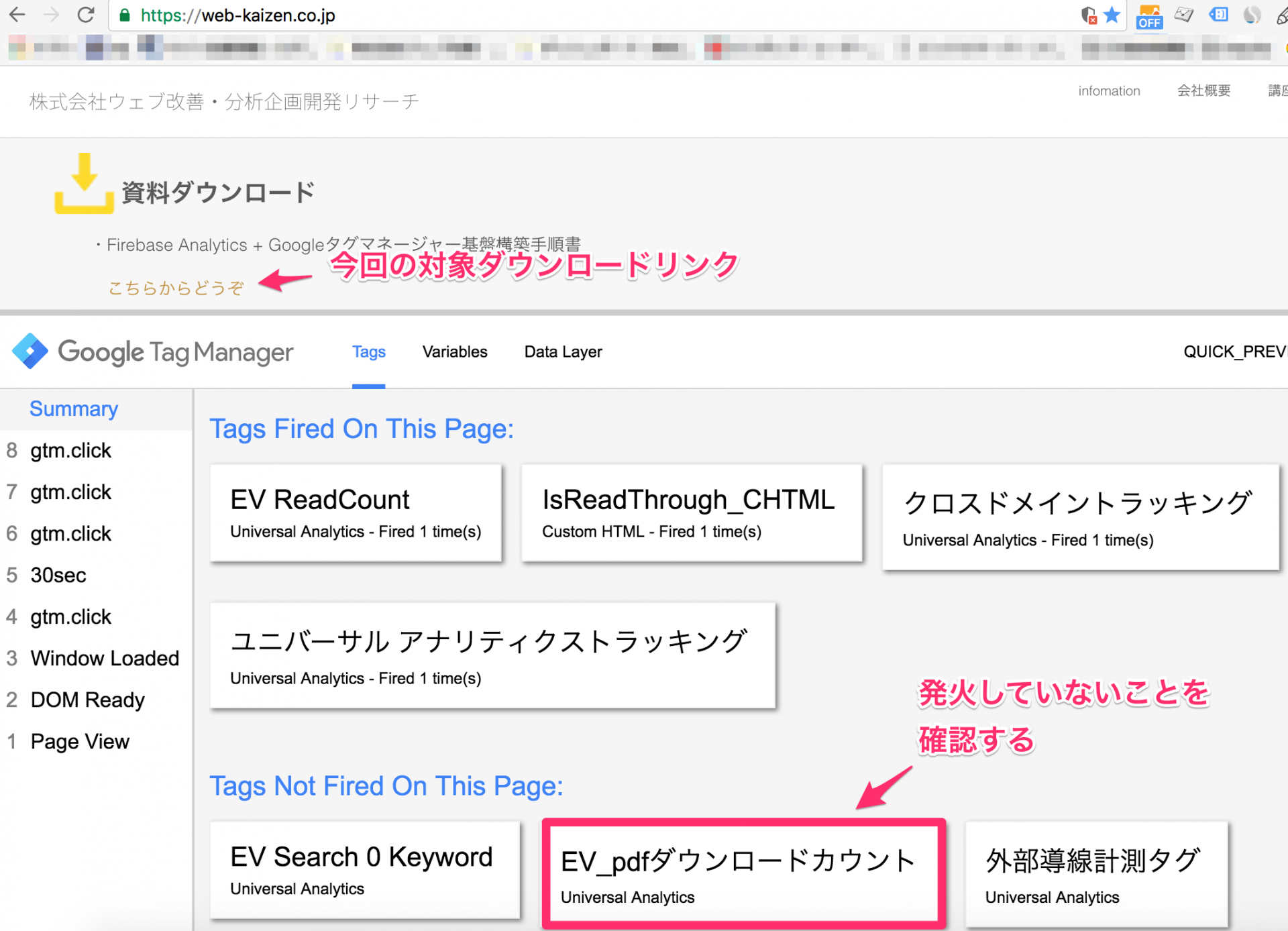Click the Tags Not Fired On This Page heading

386,785
